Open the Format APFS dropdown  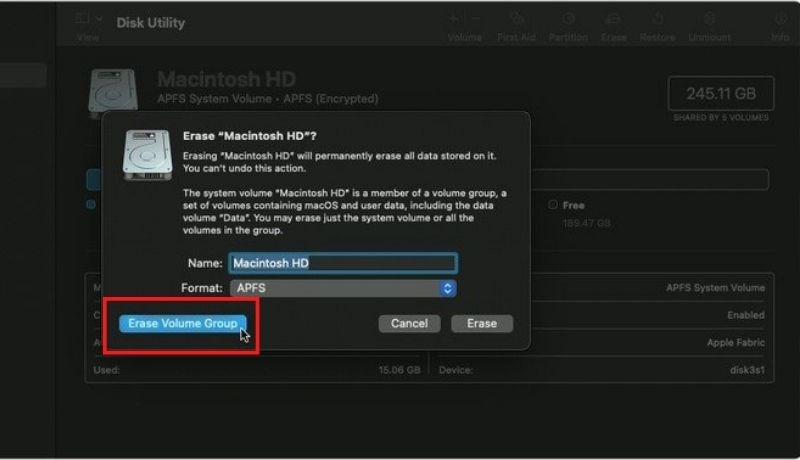coord(343,288)
